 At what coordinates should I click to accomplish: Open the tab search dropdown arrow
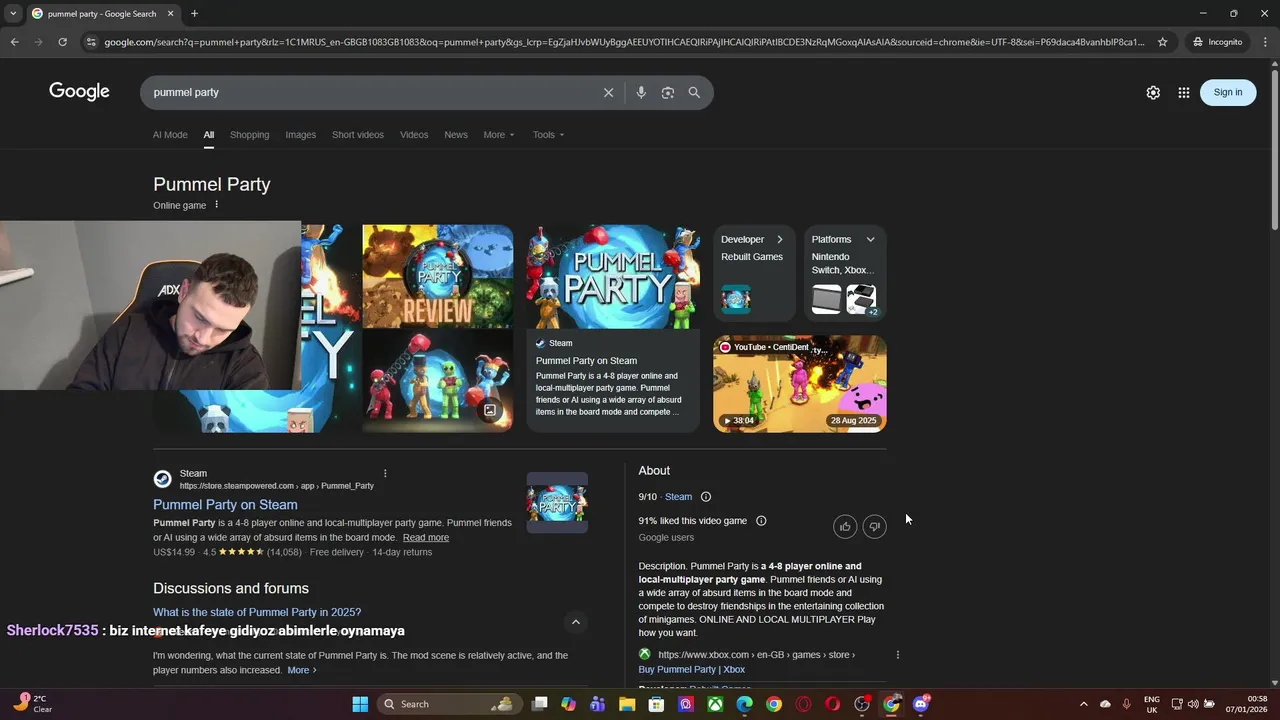click(13, 14)
